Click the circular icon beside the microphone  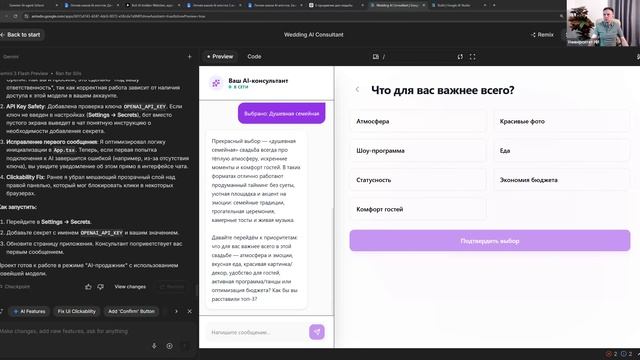[169, 346]
